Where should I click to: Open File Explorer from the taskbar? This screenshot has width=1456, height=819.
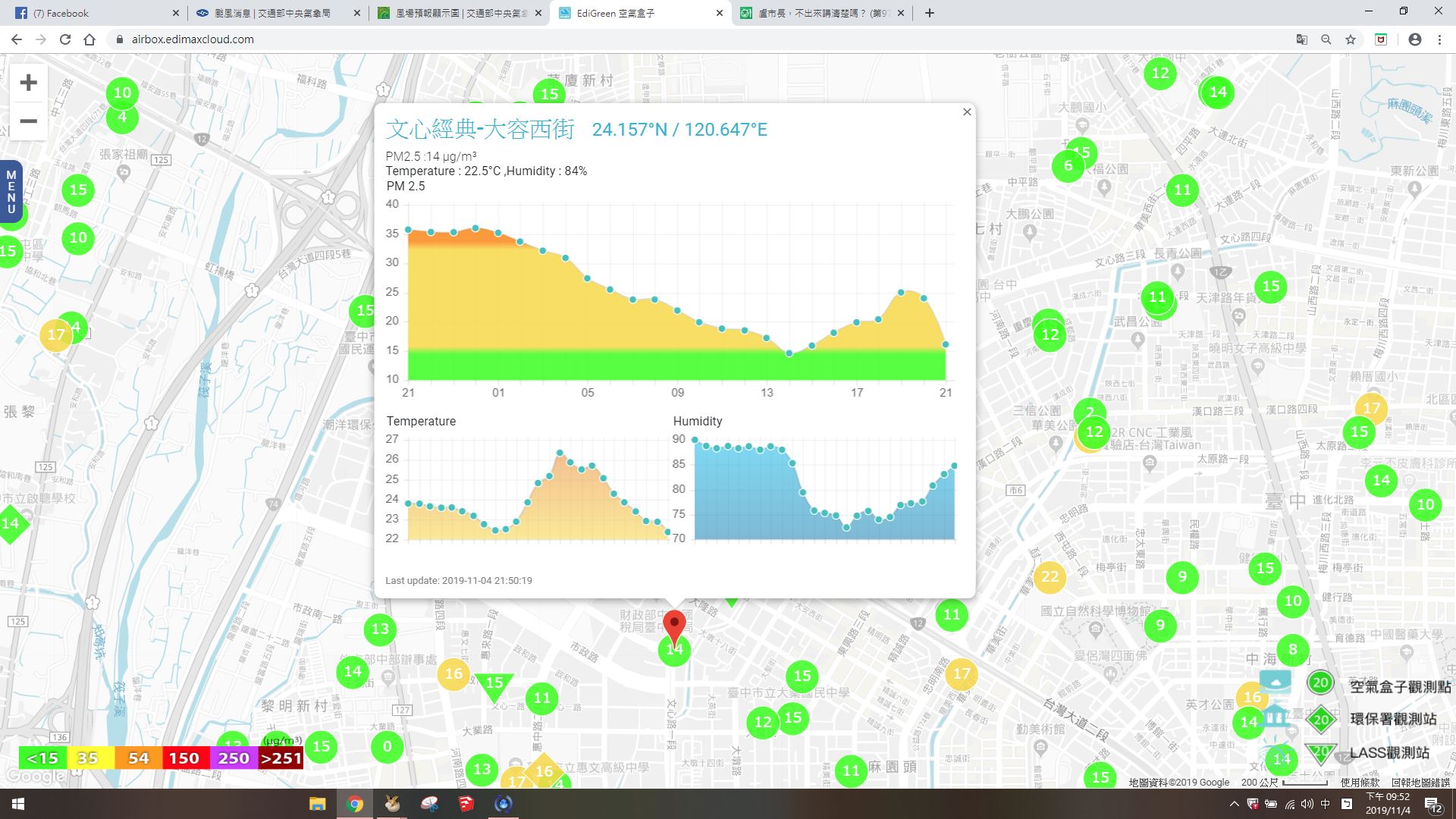point(317,804)
